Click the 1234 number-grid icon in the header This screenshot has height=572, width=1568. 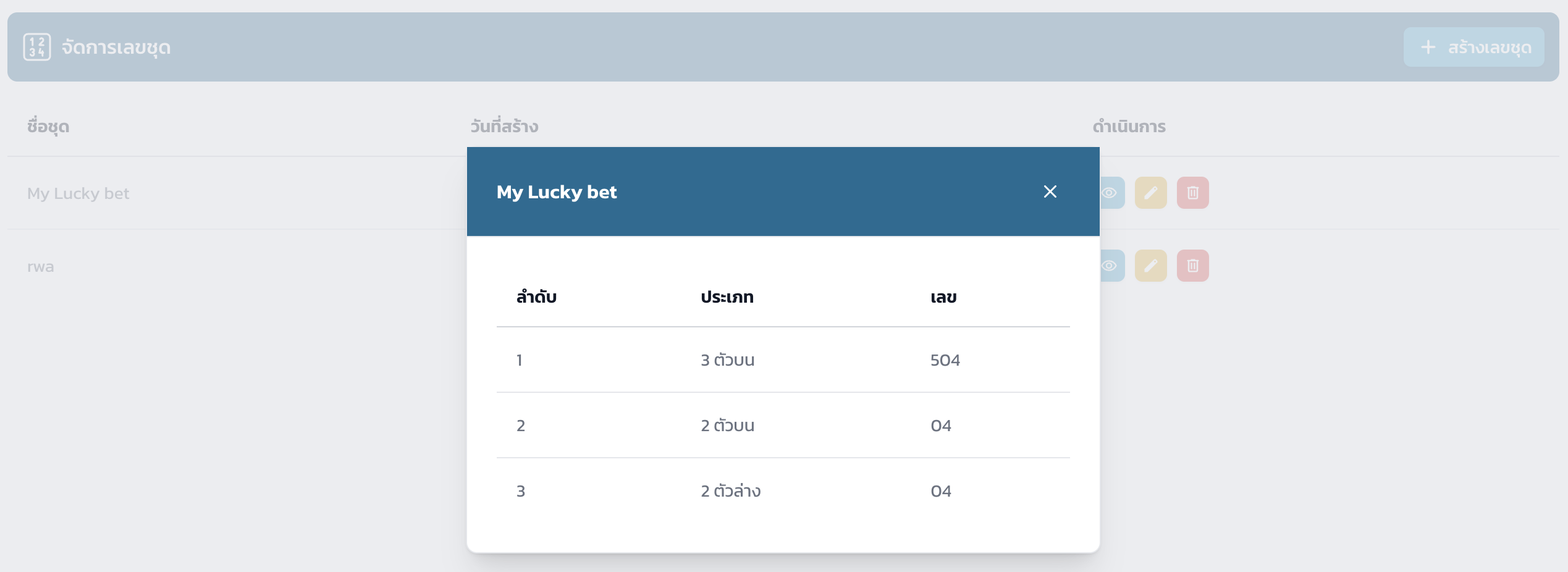(x=37, y=47)
